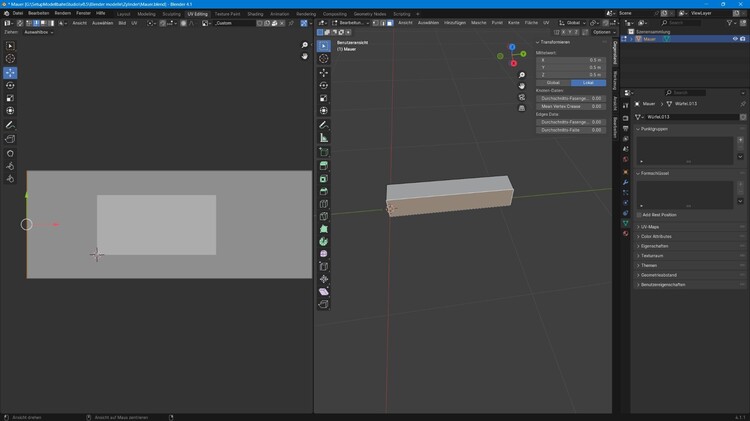Open the Optionen button in 3D viewport
The height and width of the screenshot is (421, 750).
coord(601,32)
